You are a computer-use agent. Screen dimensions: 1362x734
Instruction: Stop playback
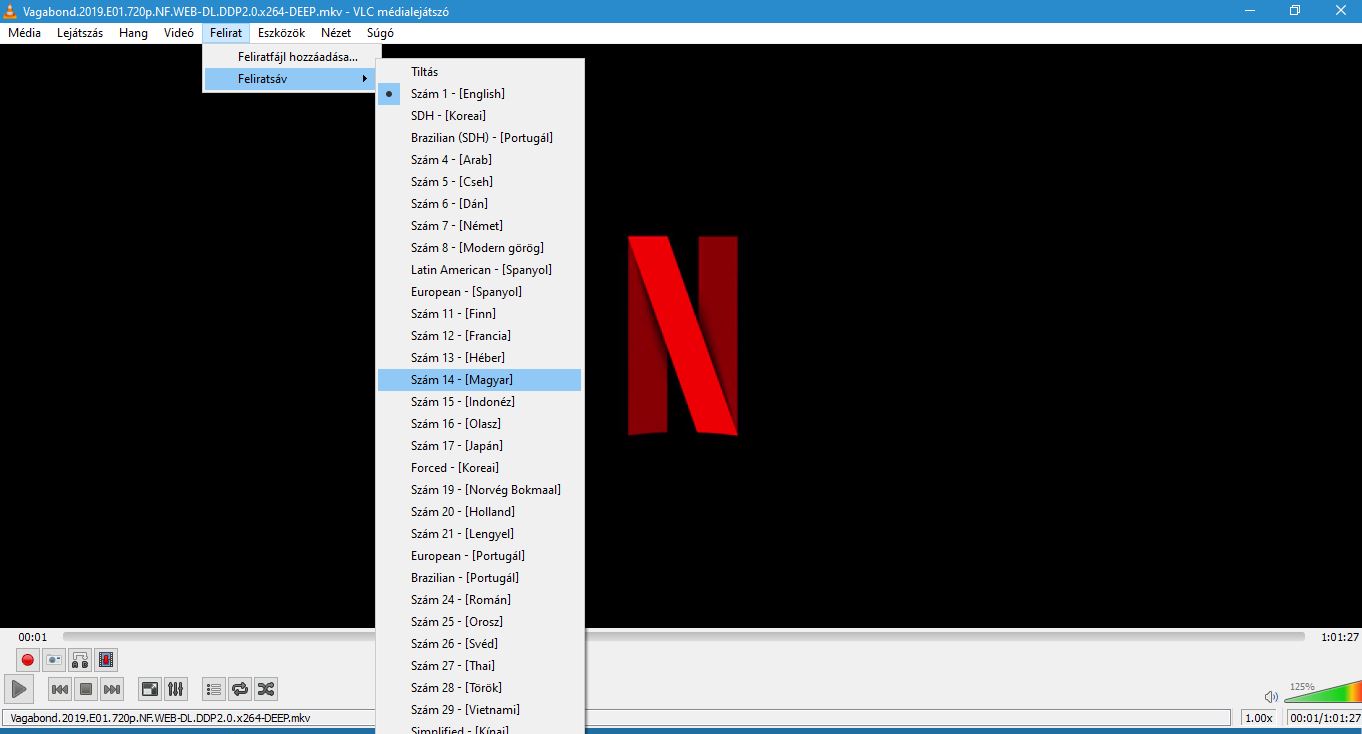pos(86,689)
